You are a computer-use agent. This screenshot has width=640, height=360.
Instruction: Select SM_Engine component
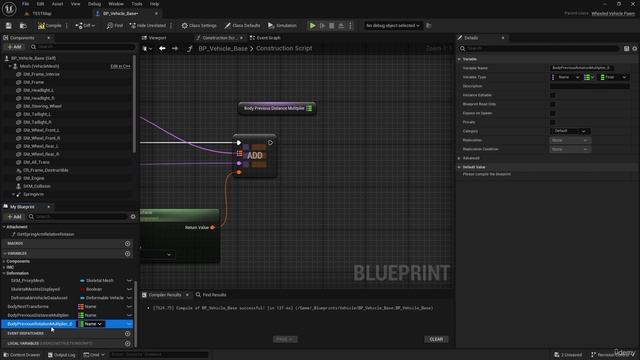[x=33, y=178]
